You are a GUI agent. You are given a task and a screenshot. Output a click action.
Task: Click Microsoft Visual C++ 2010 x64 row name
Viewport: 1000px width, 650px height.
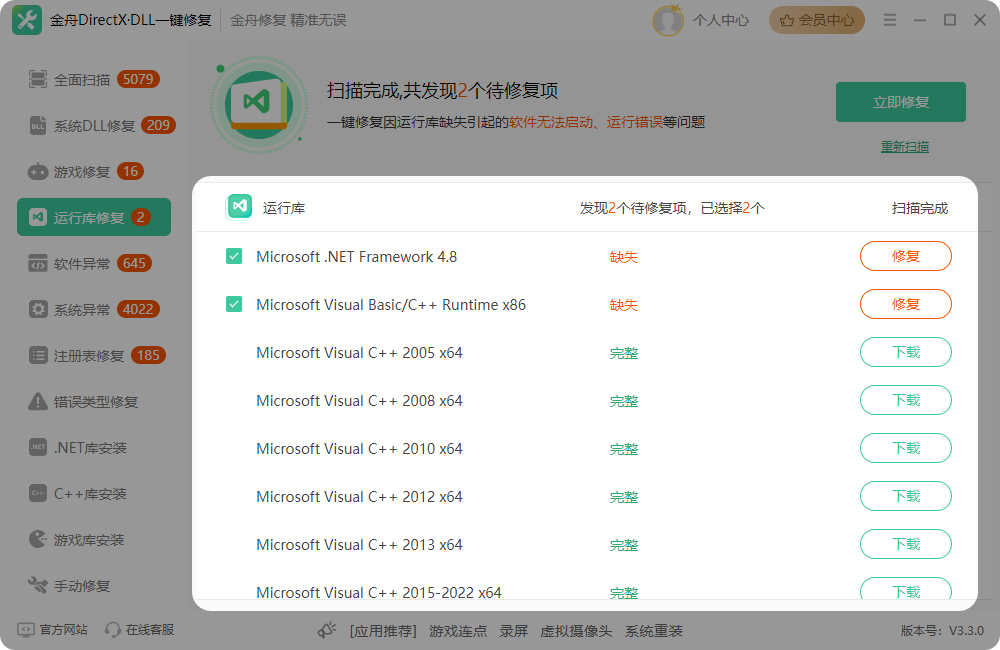click(359, 448)
